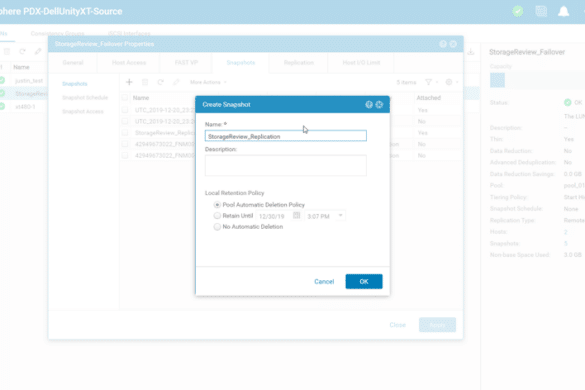
Task: Open the Snapshots tab in Properties
Action: point(241,62)
